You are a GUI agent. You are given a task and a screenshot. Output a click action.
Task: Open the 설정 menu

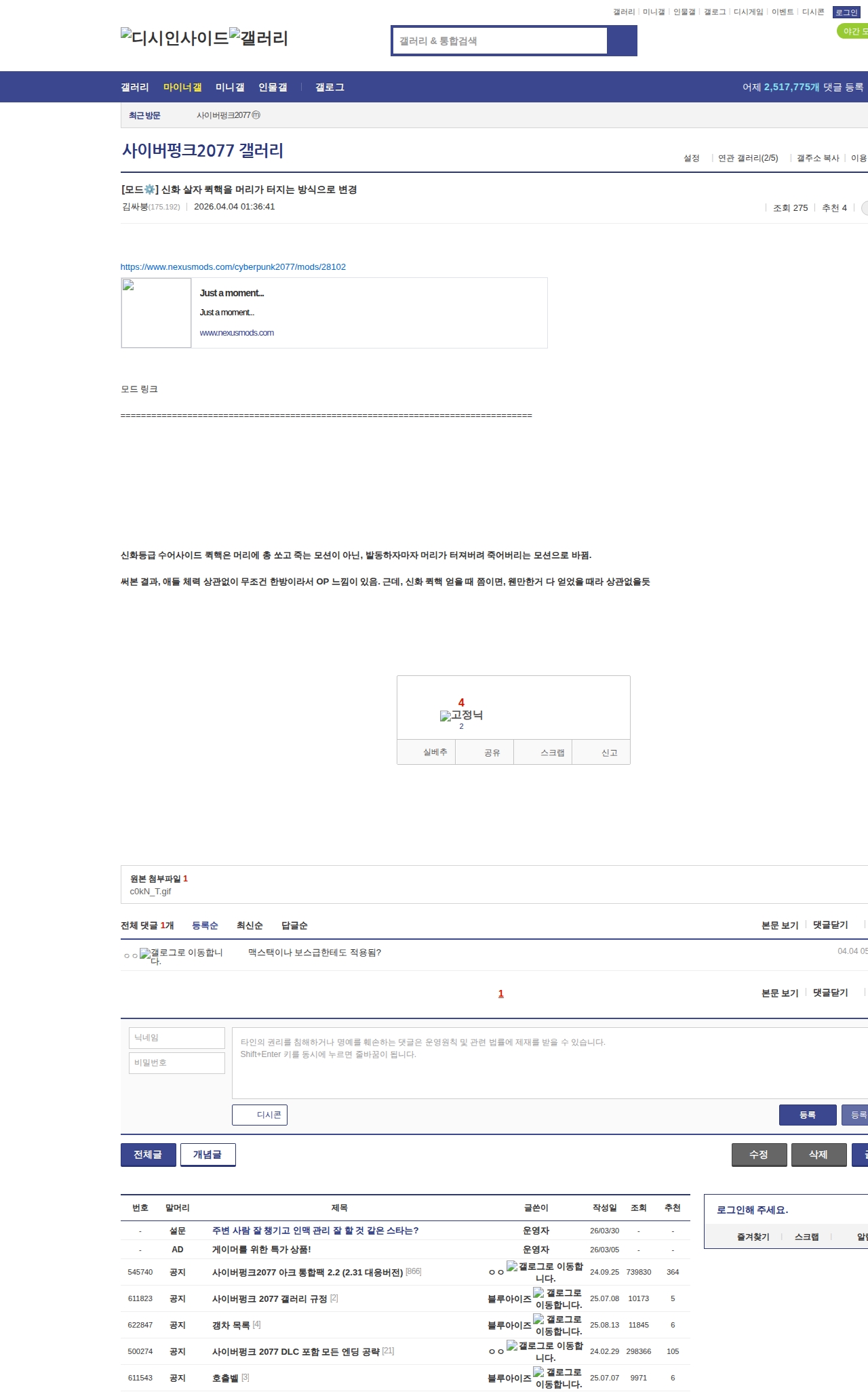click(692, 158)
